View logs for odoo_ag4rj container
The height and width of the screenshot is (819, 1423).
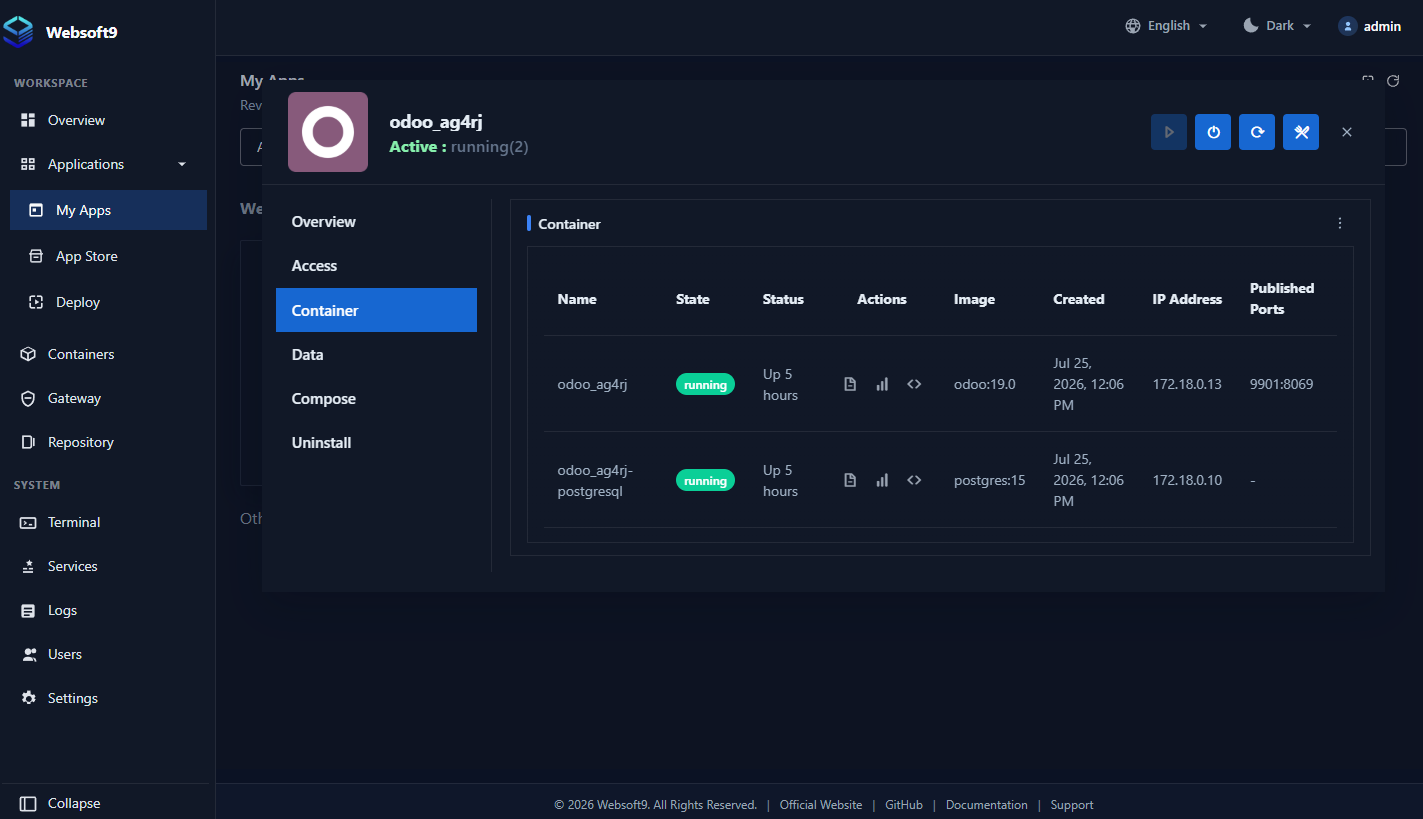click(850, 384)
